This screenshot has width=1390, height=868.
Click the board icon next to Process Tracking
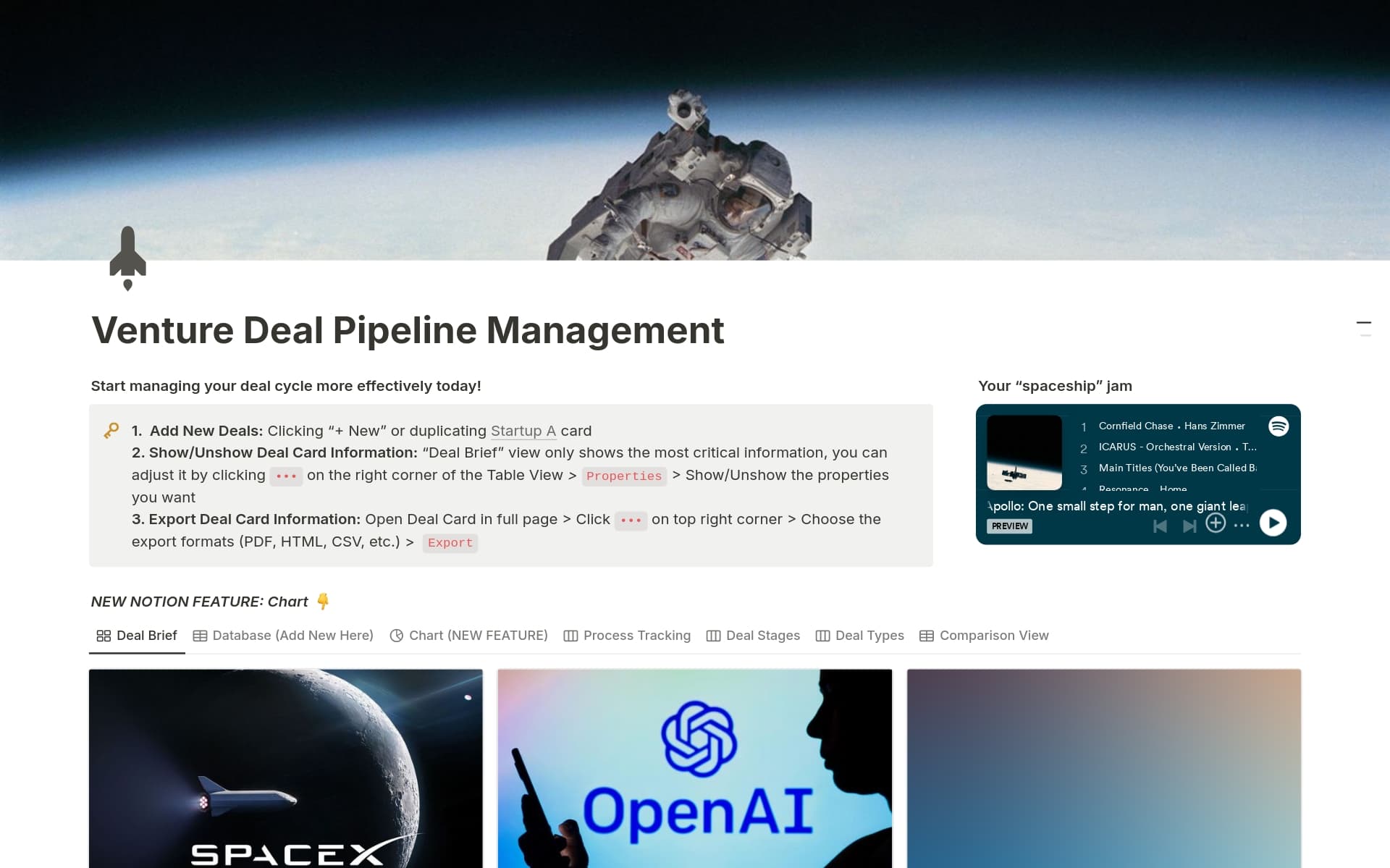pos(570,635)
